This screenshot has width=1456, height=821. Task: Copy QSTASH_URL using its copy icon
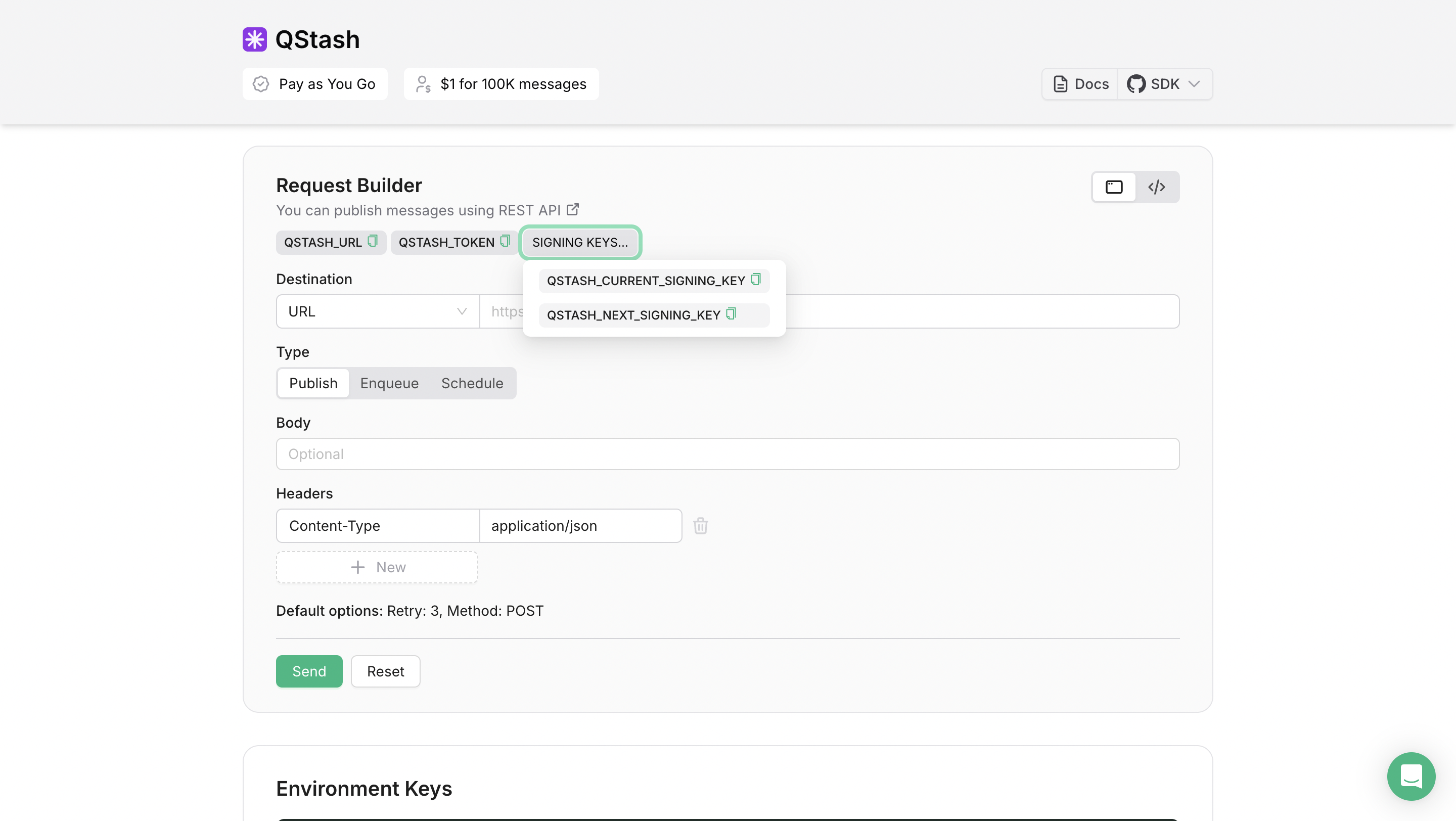[x=373, y=241]
